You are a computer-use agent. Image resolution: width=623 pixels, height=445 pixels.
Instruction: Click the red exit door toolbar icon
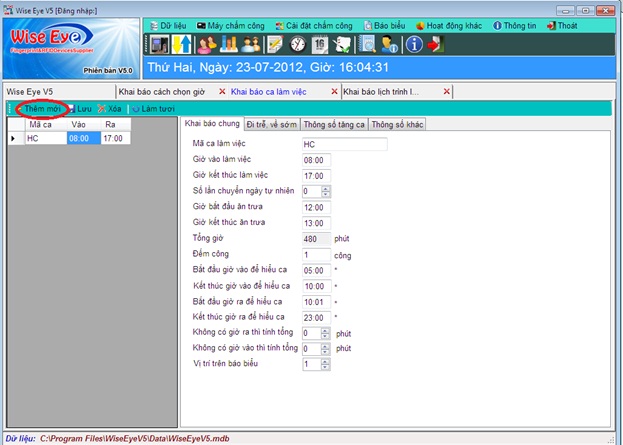tap(436, 44)
